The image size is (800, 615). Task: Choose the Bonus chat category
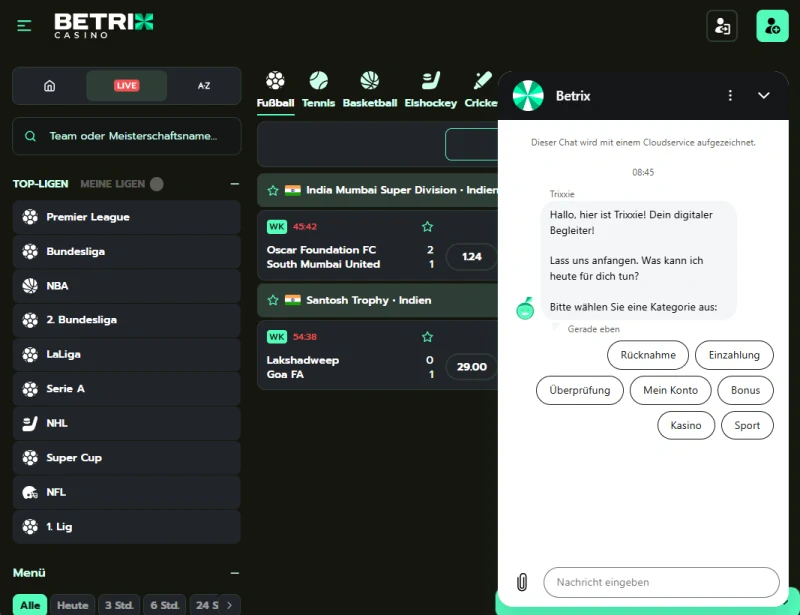(745, 390)
